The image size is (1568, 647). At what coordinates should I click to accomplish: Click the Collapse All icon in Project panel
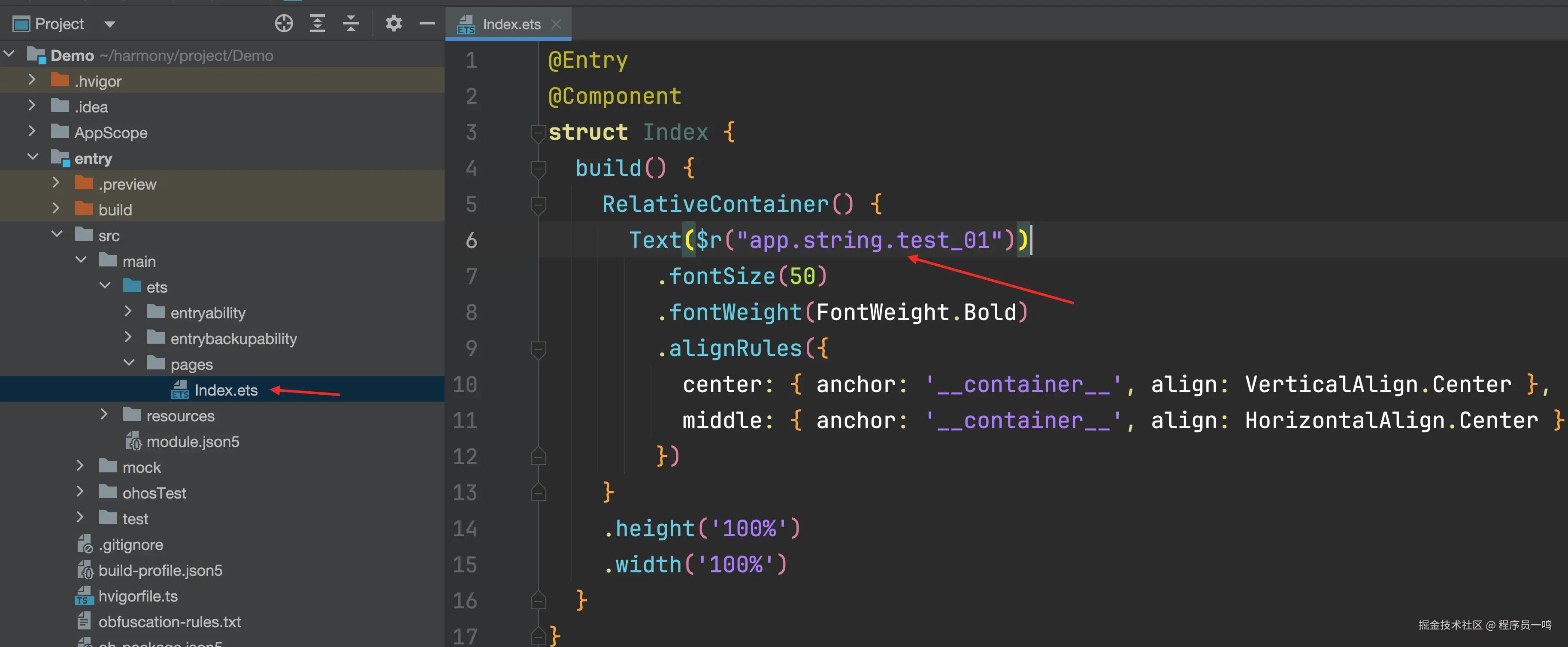(x=351, y=24)
